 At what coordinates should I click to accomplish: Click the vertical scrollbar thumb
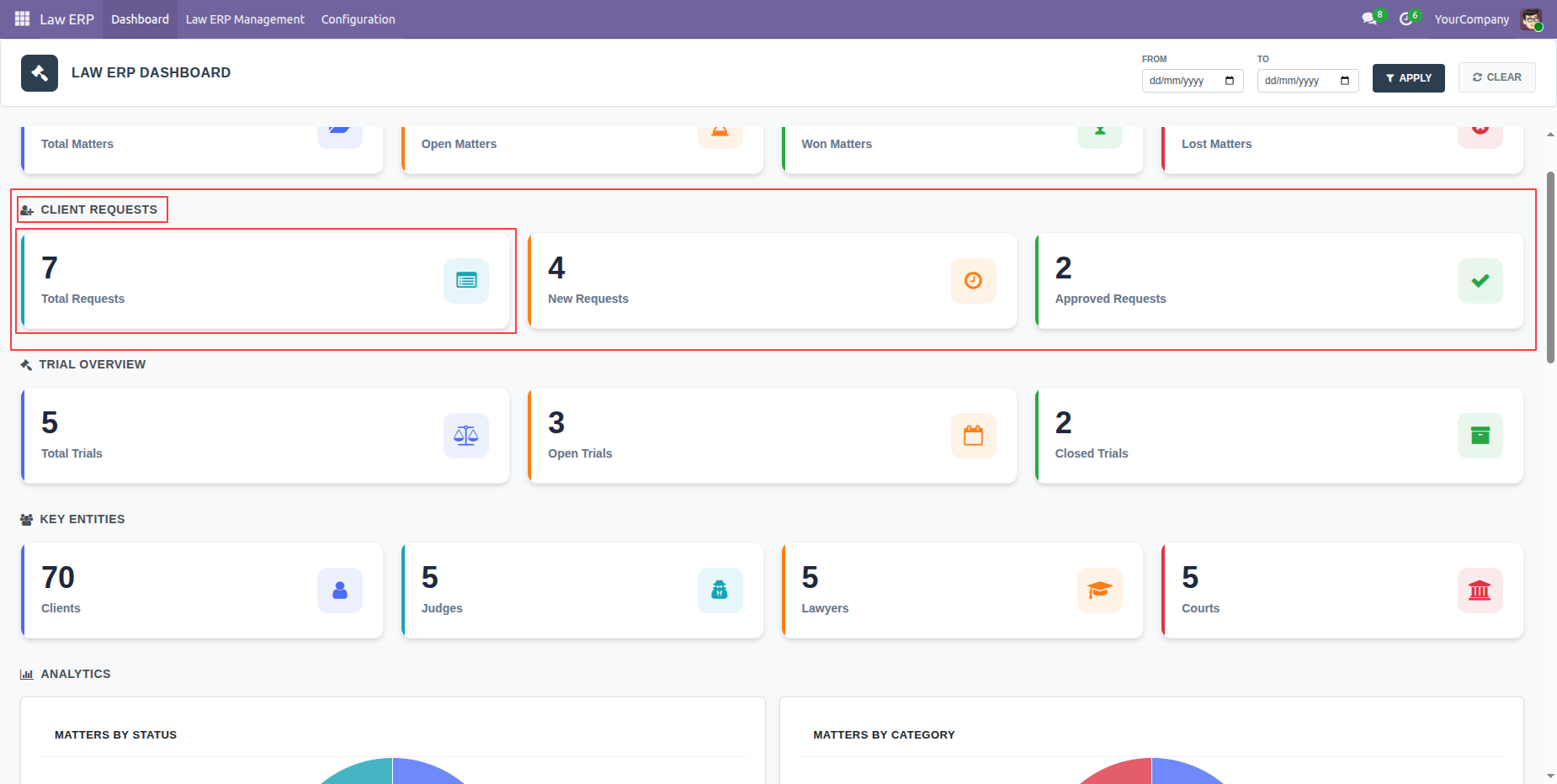1550,268
